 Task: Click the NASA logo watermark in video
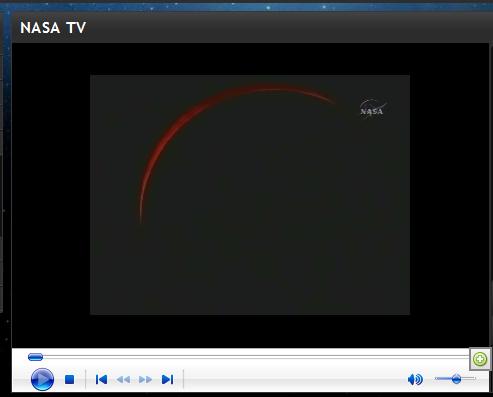pyautogui.click(x=373, y=108)
